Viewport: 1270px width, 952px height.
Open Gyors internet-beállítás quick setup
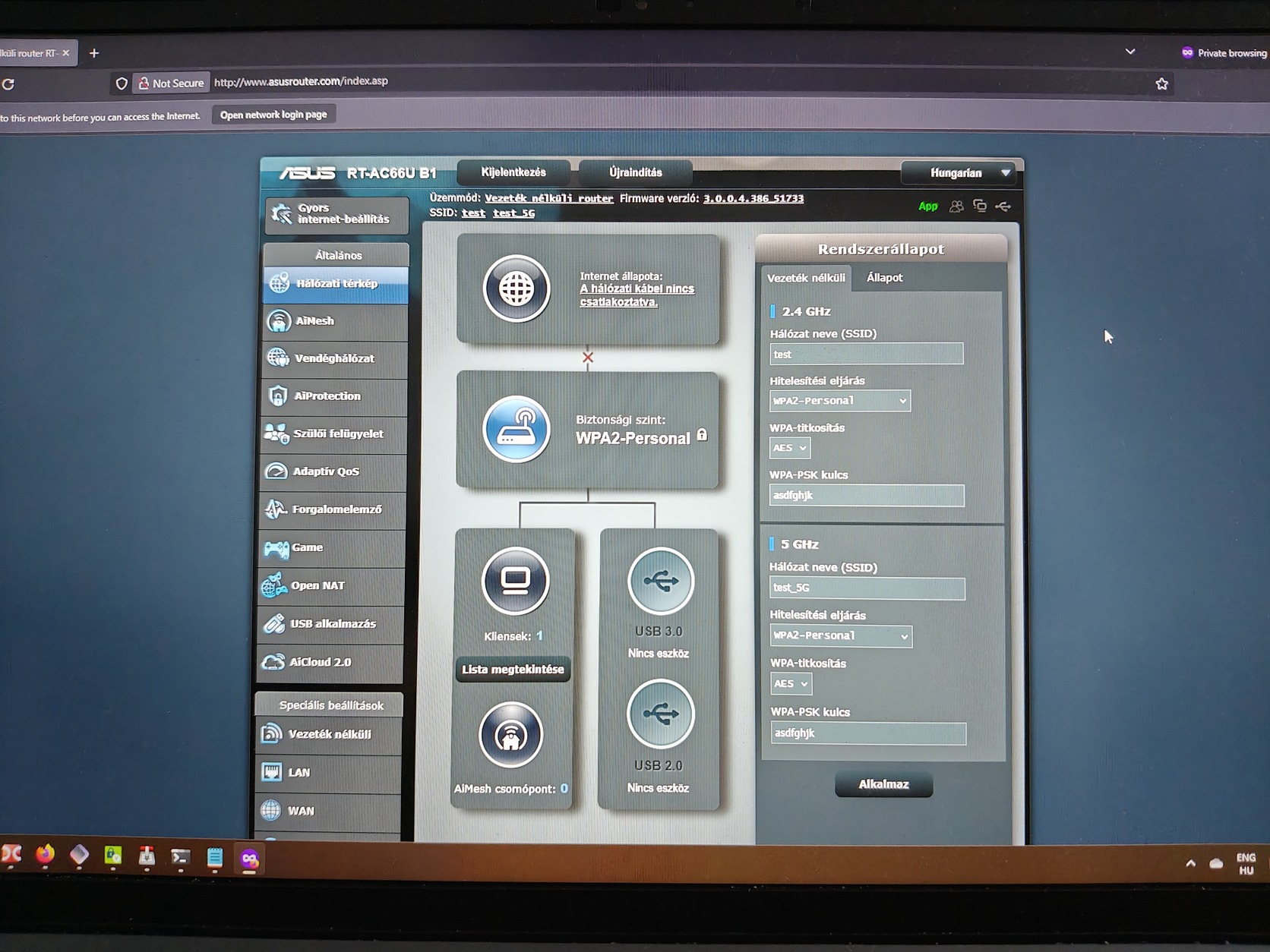point(337,214)
